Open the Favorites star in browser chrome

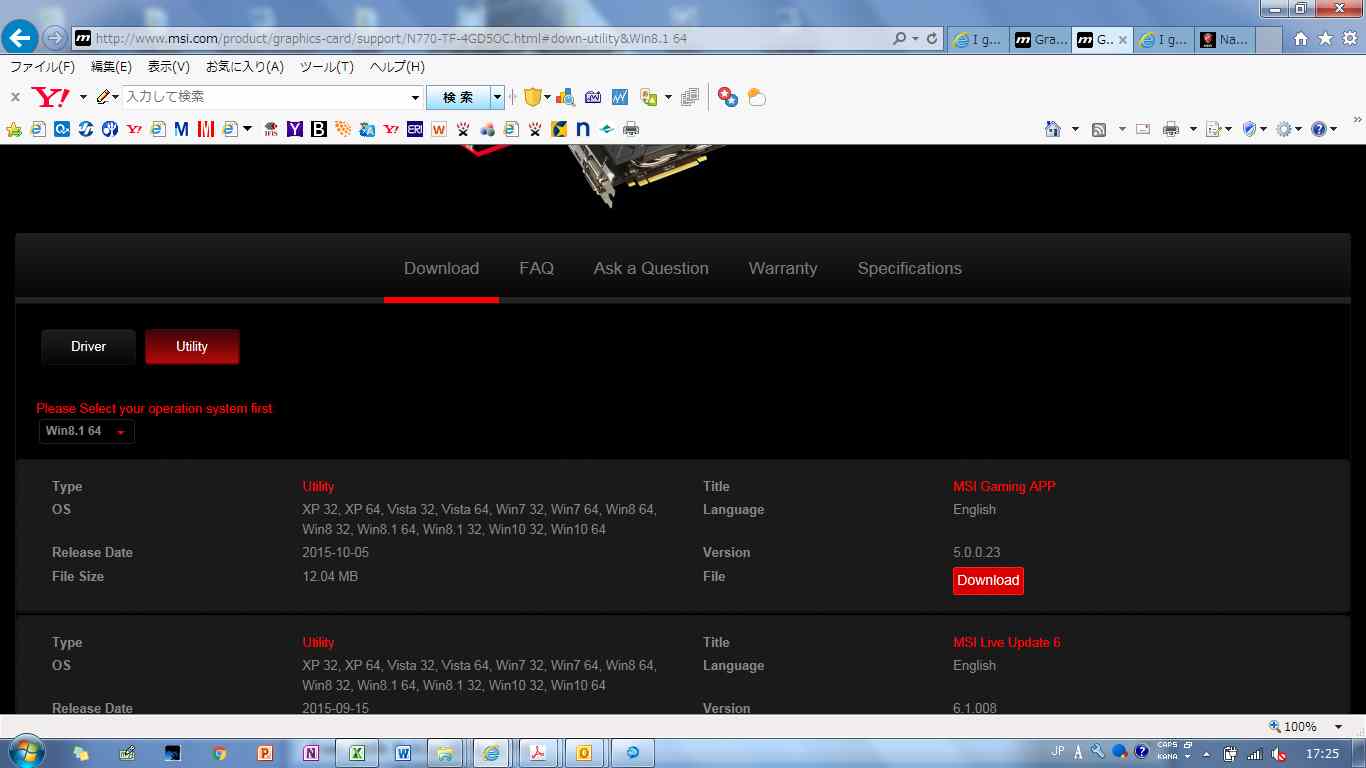coord(1325,39)
